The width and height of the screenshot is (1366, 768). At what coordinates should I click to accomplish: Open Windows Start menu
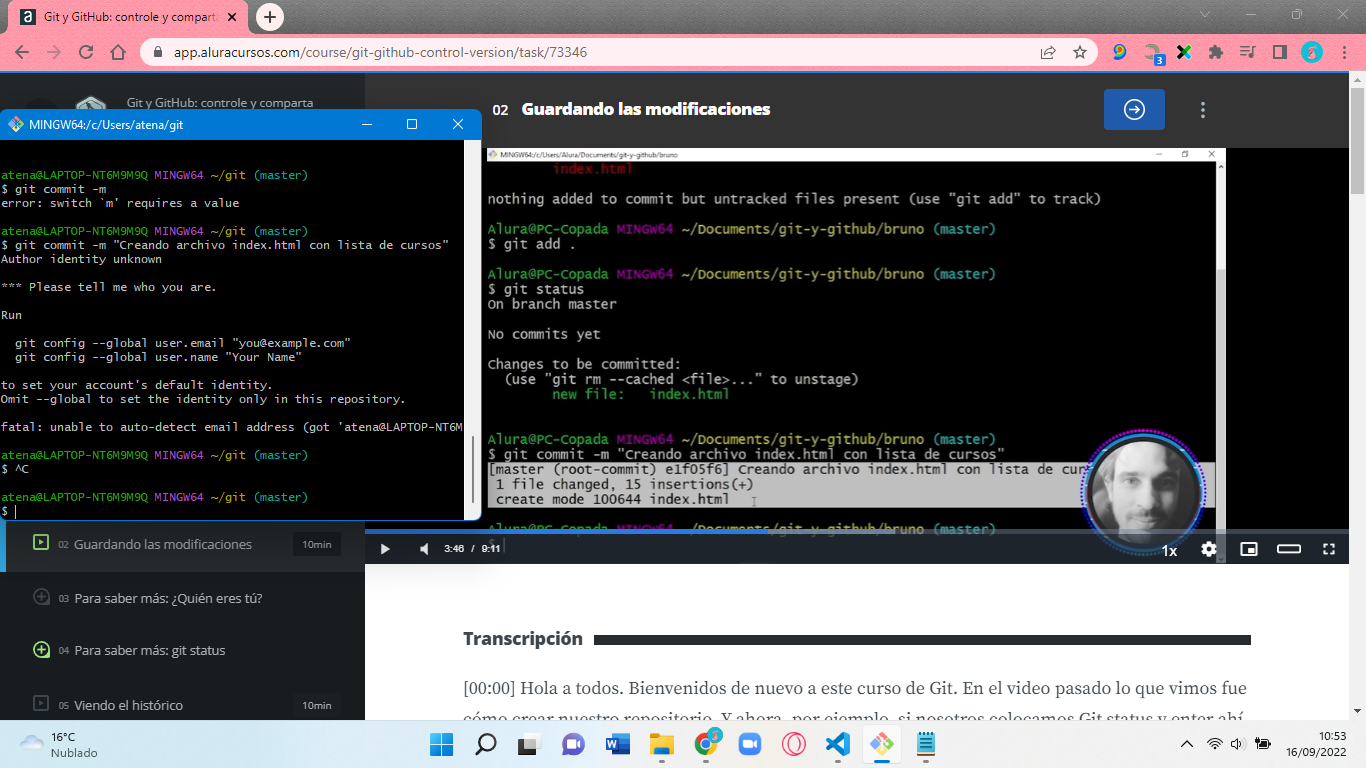pyautogui.click(x=441, y=744)
